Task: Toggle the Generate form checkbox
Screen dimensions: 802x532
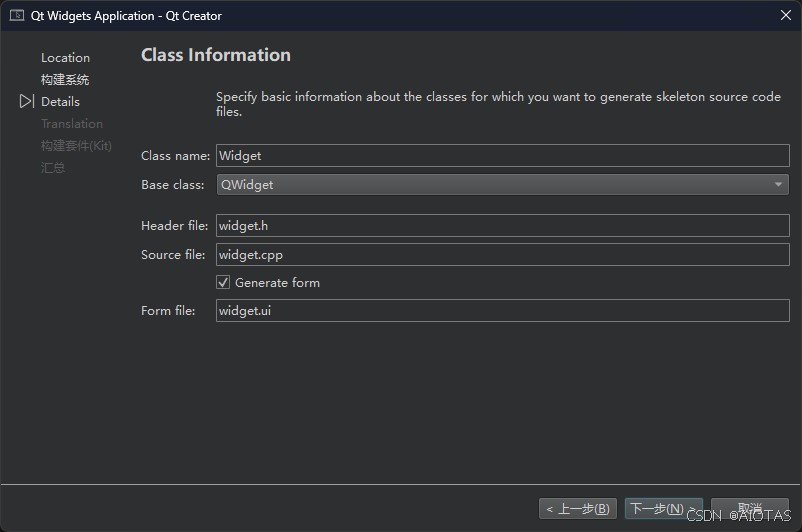Action: tap(223, 283)
